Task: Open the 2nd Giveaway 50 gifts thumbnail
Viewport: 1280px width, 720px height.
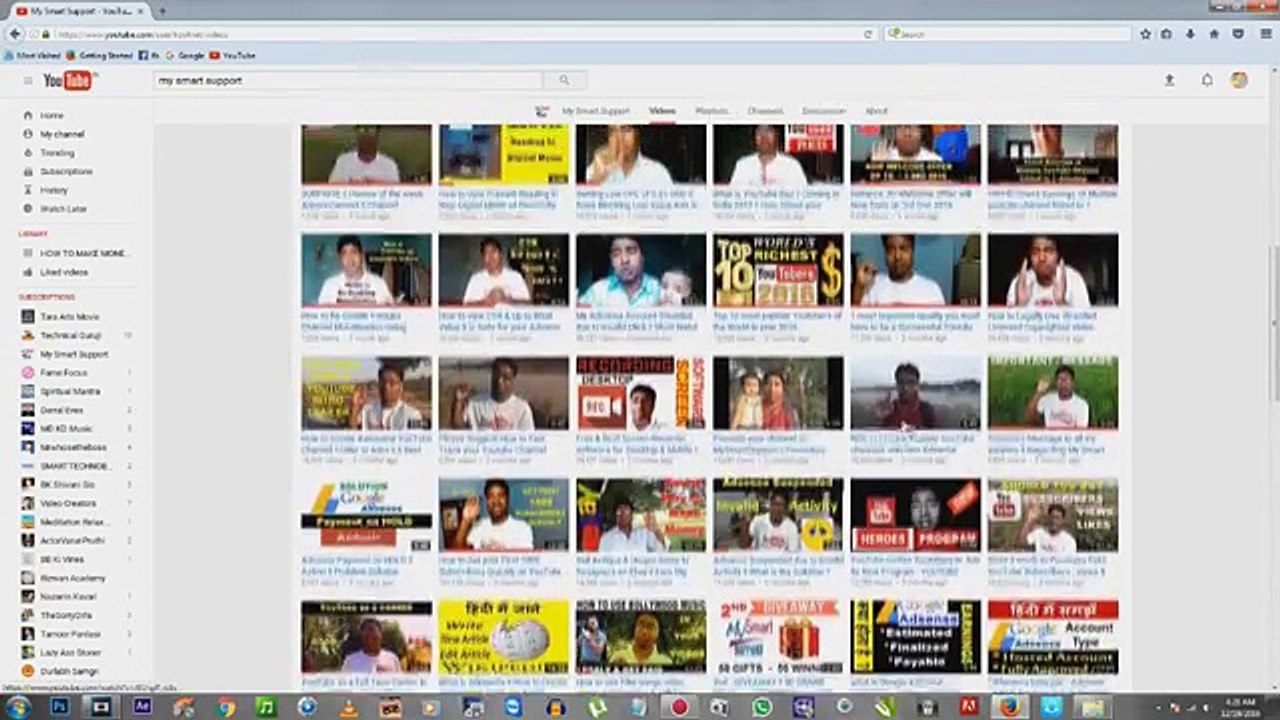Action: 778,637
